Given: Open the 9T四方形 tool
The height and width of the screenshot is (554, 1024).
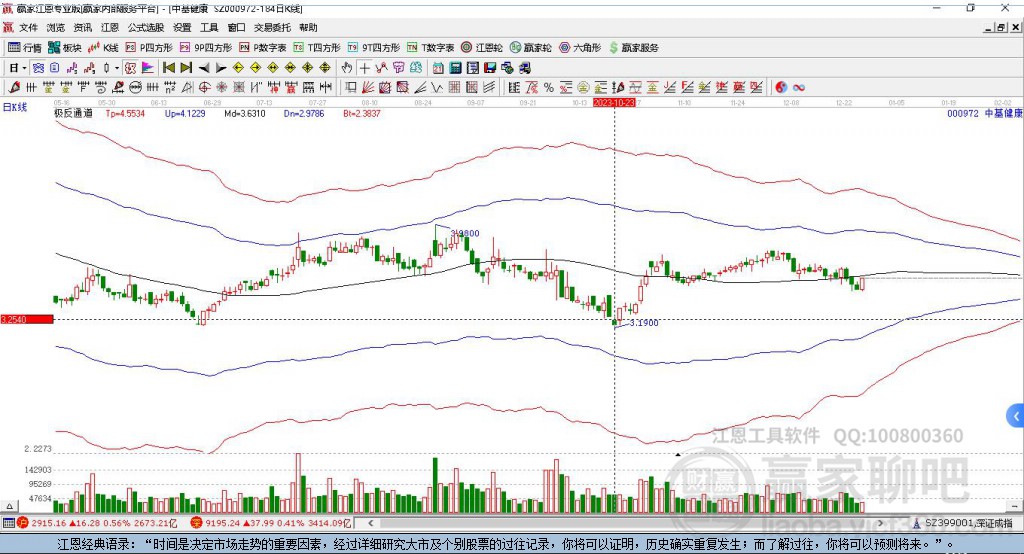Looking at the screenshot, I should (374, 48).
